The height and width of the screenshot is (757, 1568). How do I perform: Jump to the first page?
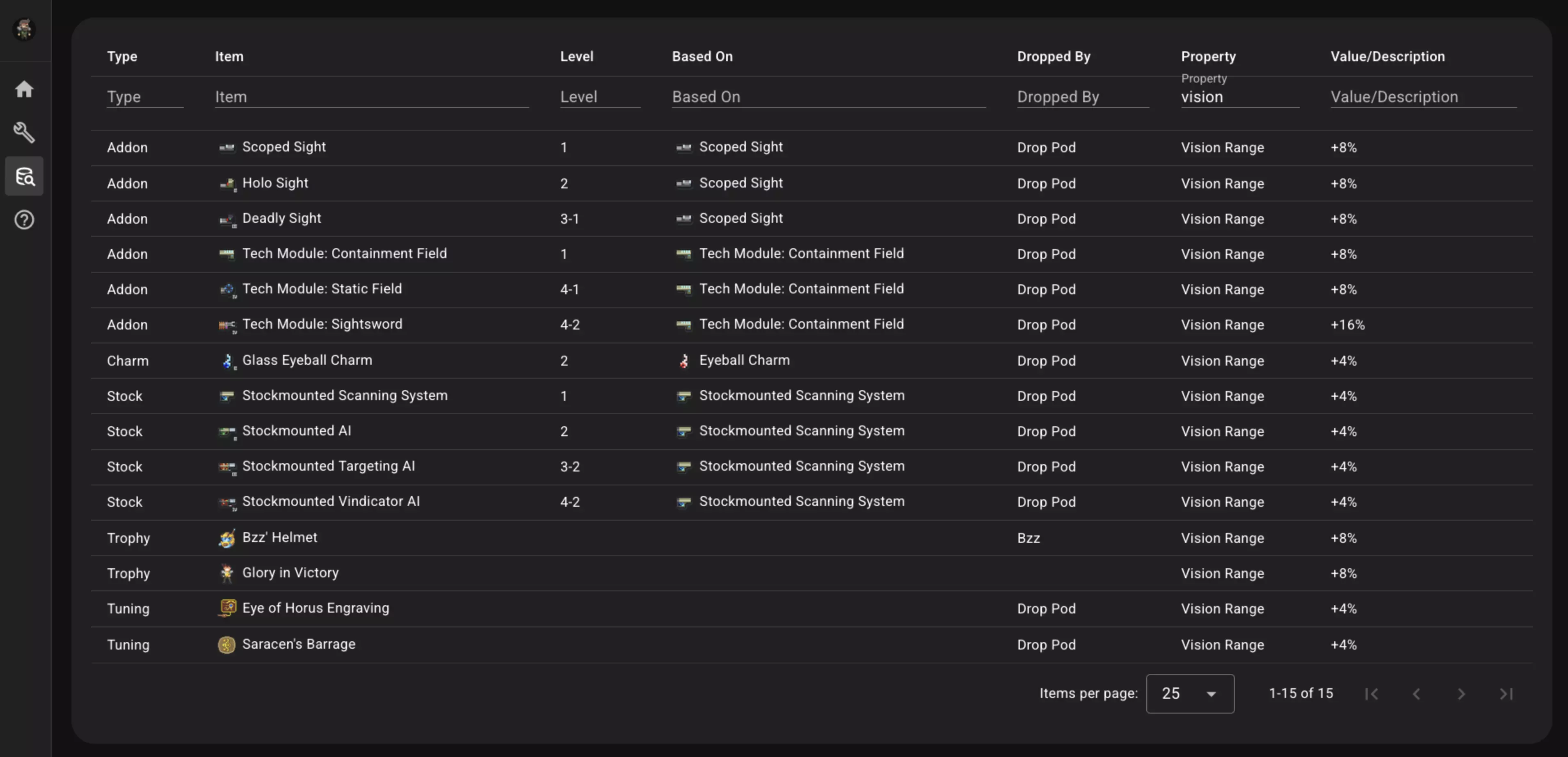[x=1371, y=694]
